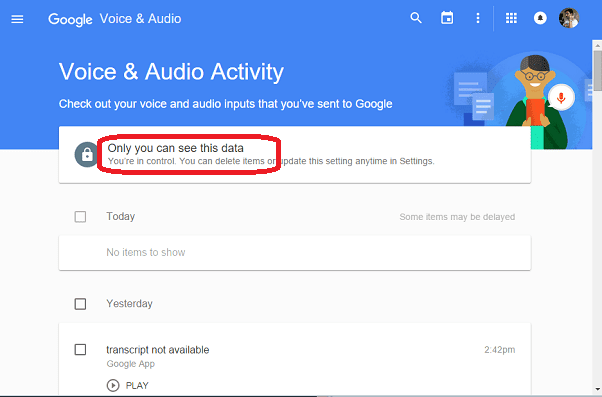Click the 'Voice & Audio' header title
Viewport: 602px width, 397px height.
coord(141,19)
